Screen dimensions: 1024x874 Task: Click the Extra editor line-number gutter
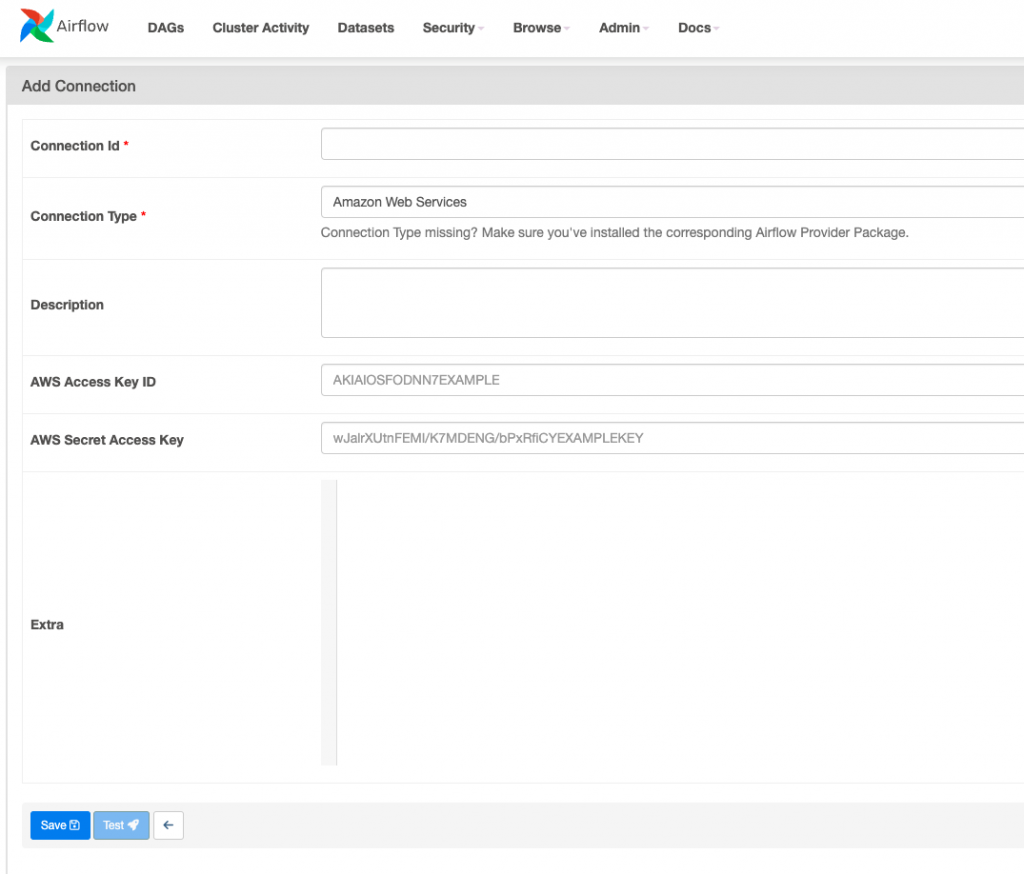329,623
